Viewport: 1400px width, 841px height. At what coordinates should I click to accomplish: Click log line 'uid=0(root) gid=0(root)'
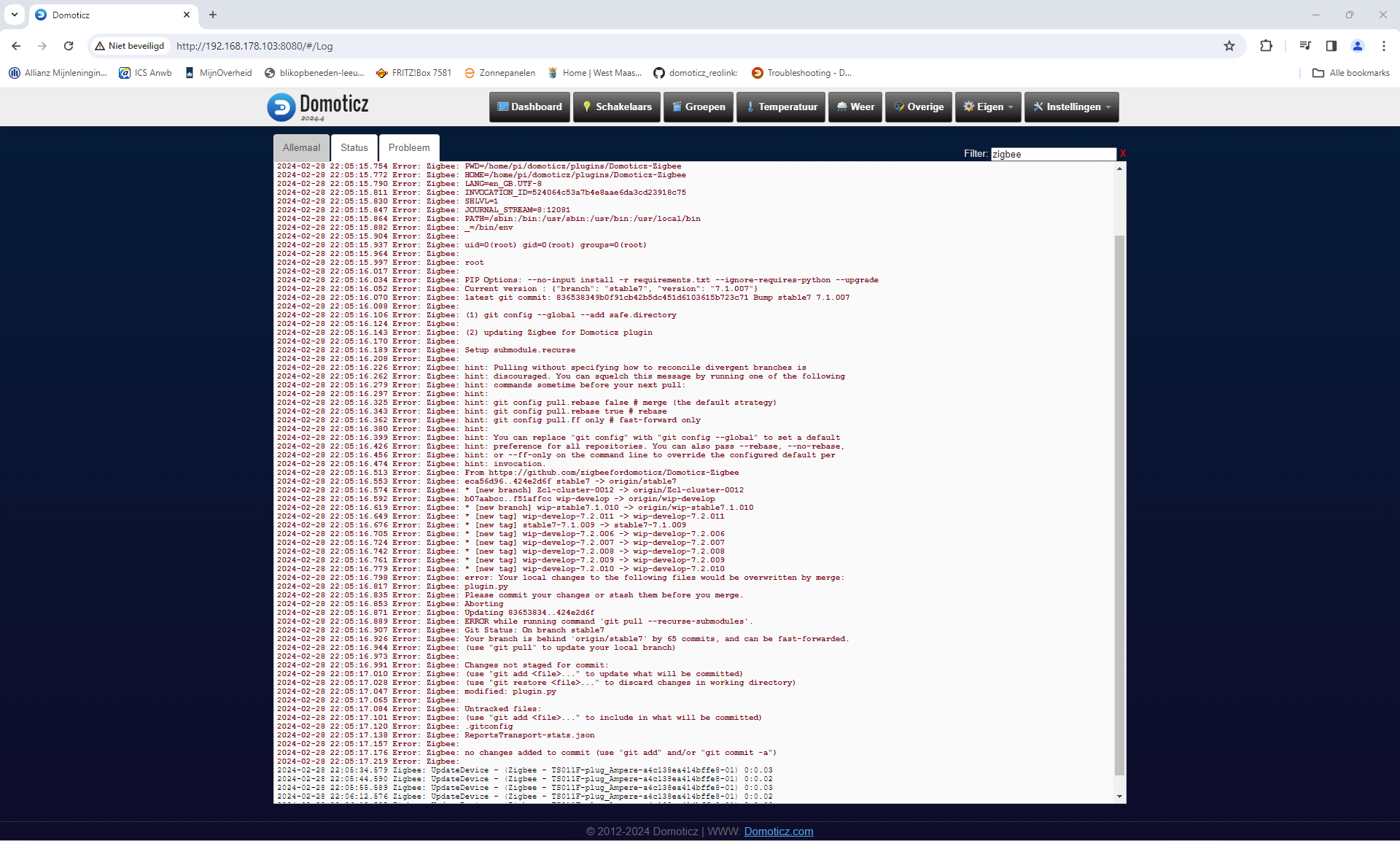462,245
